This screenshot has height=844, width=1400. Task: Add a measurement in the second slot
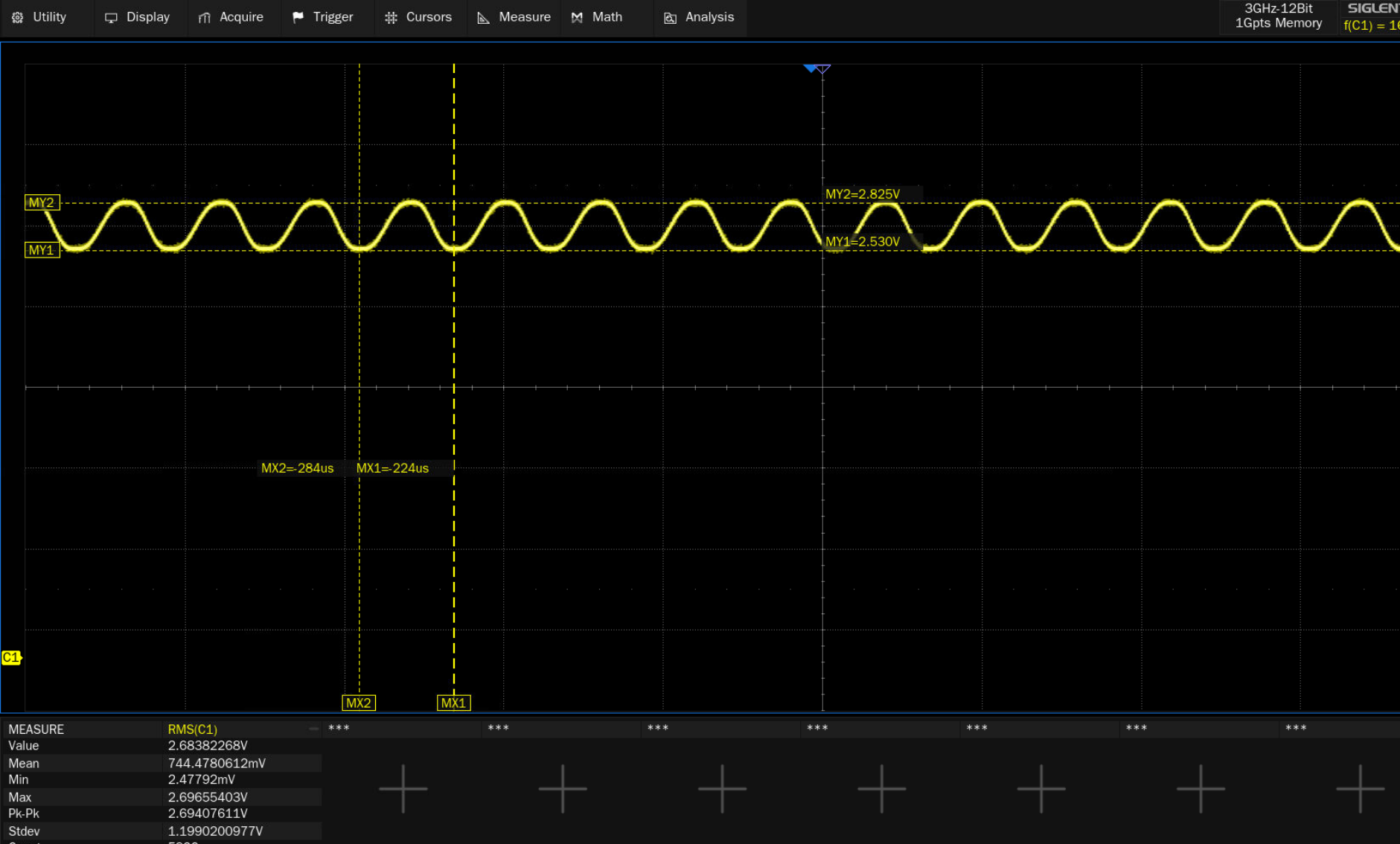pos(403,788)
